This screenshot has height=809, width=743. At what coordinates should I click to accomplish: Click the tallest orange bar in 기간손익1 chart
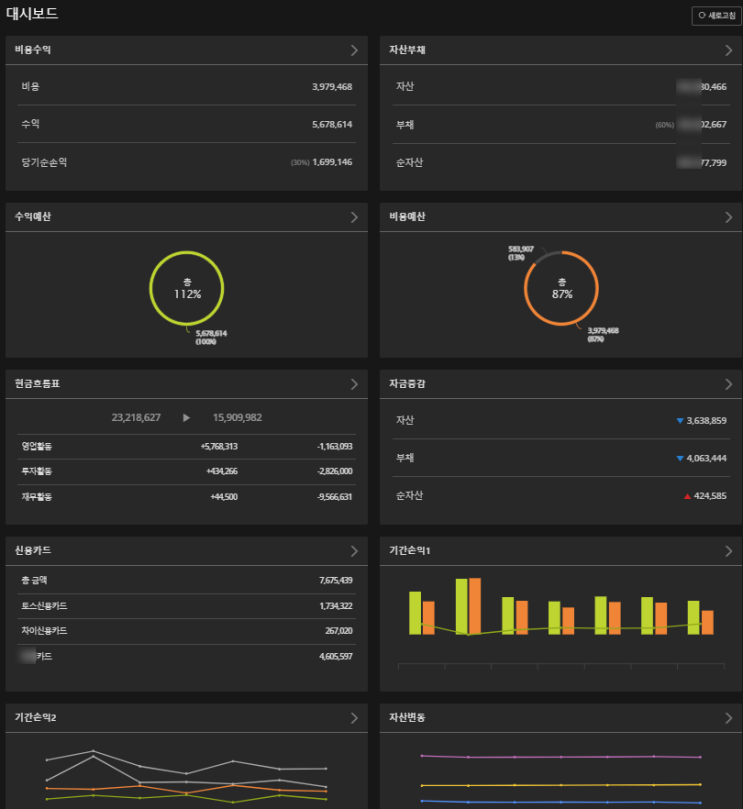tap(475, 606)
